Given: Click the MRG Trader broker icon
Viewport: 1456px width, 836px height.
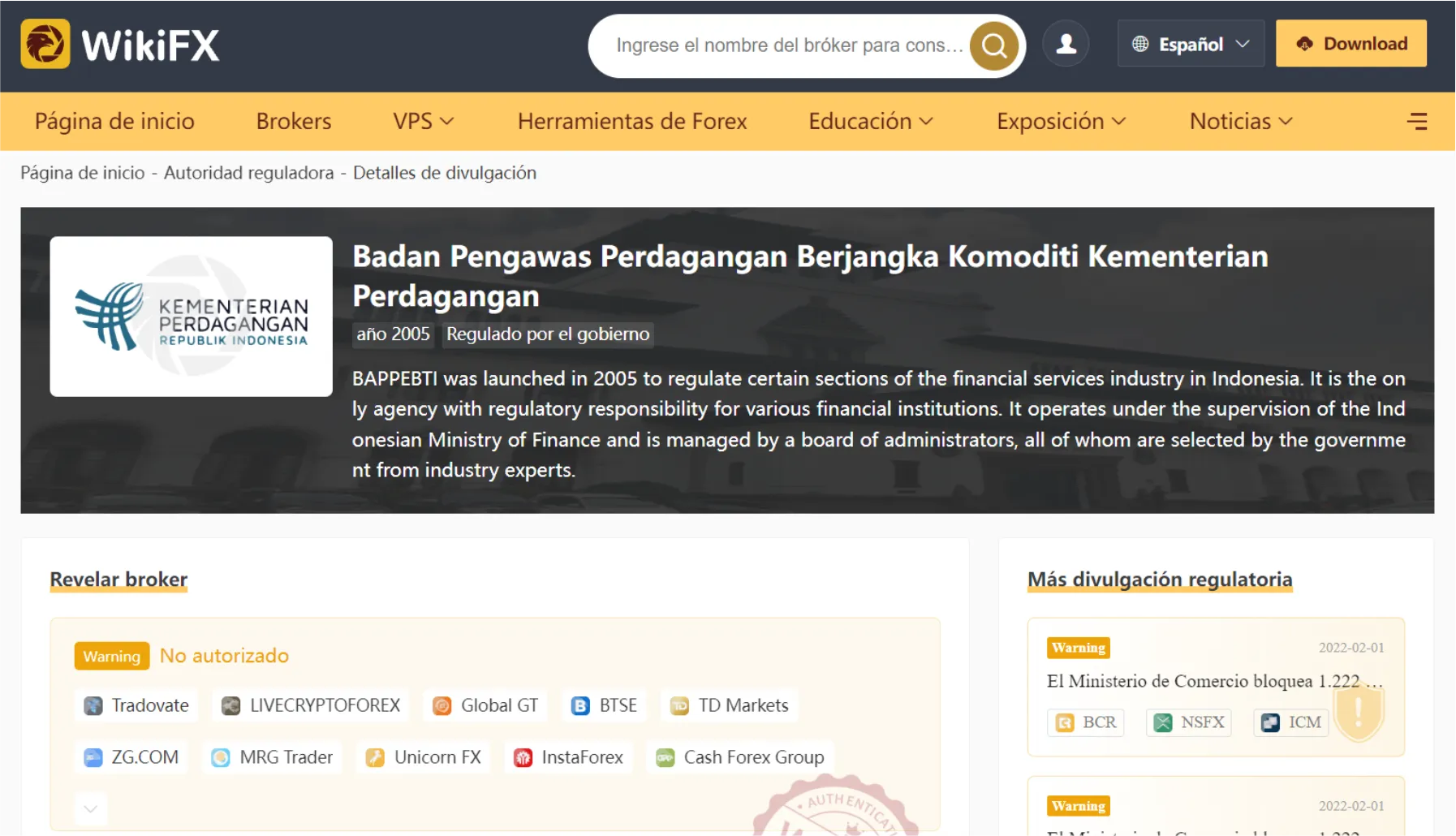Looking at the screenshot, I should pos(221,757).
